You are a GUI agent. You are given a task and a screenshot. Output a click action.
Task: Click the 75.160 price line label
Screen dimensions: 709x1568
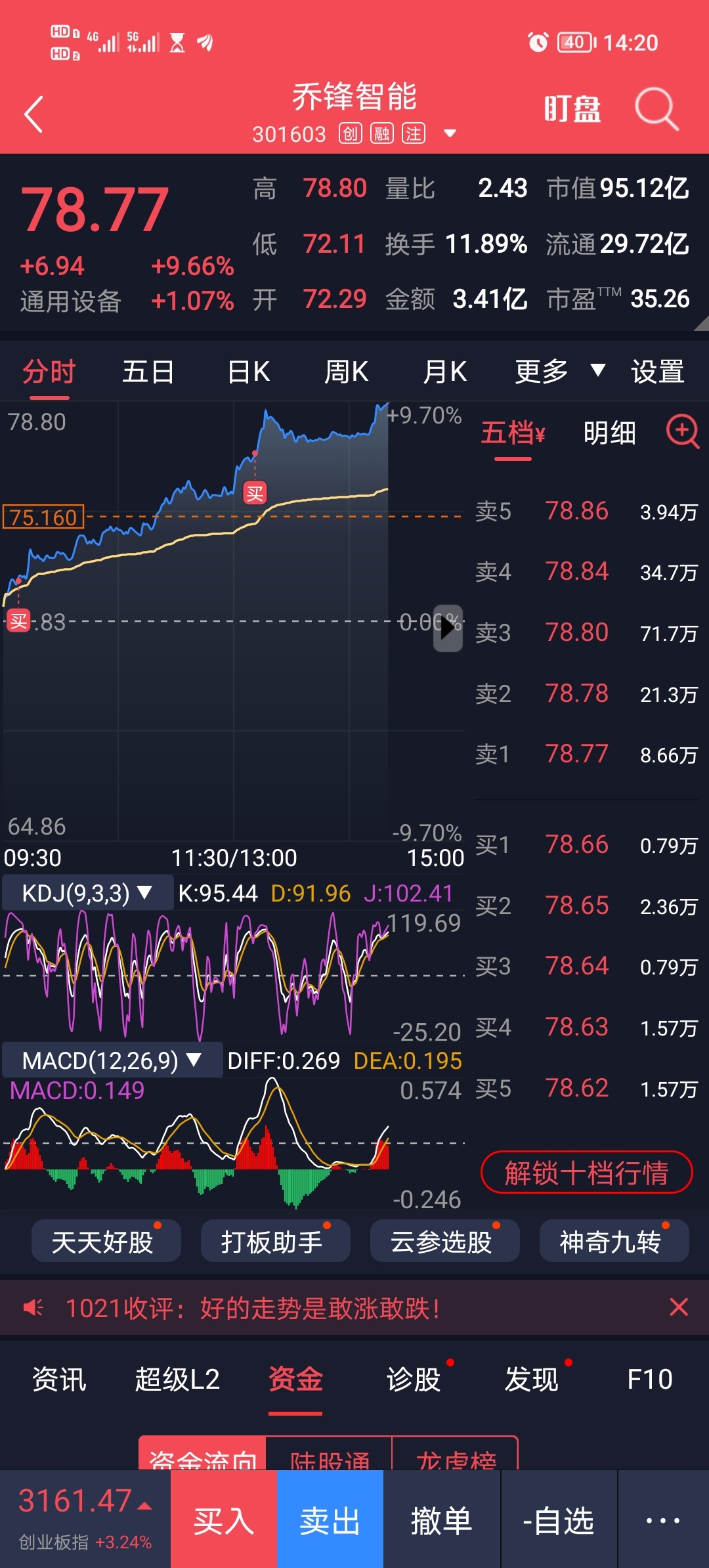point(43,517)
